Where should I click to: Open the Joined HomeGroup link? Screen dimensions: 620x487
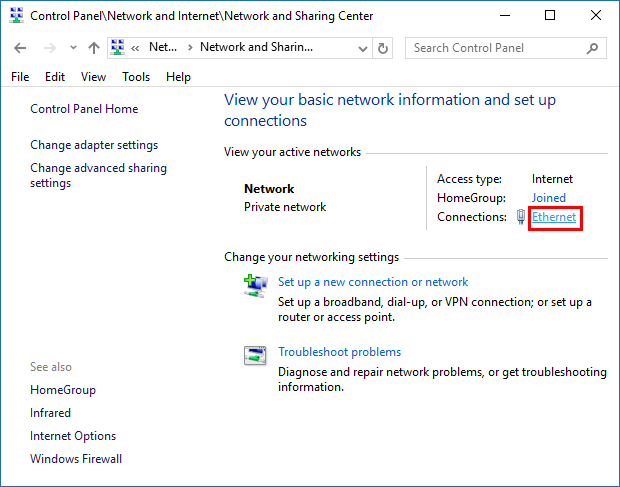(548, 198)
